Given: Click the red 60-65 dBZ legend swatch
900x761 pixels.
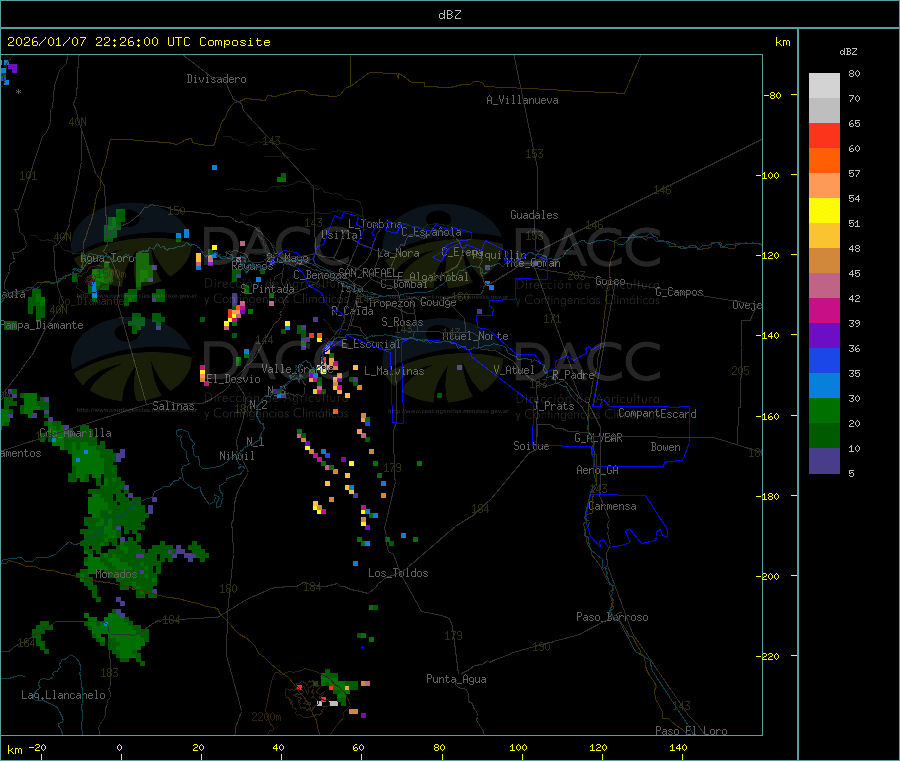Looking at the screenshot, I should (x=824, y=135).
